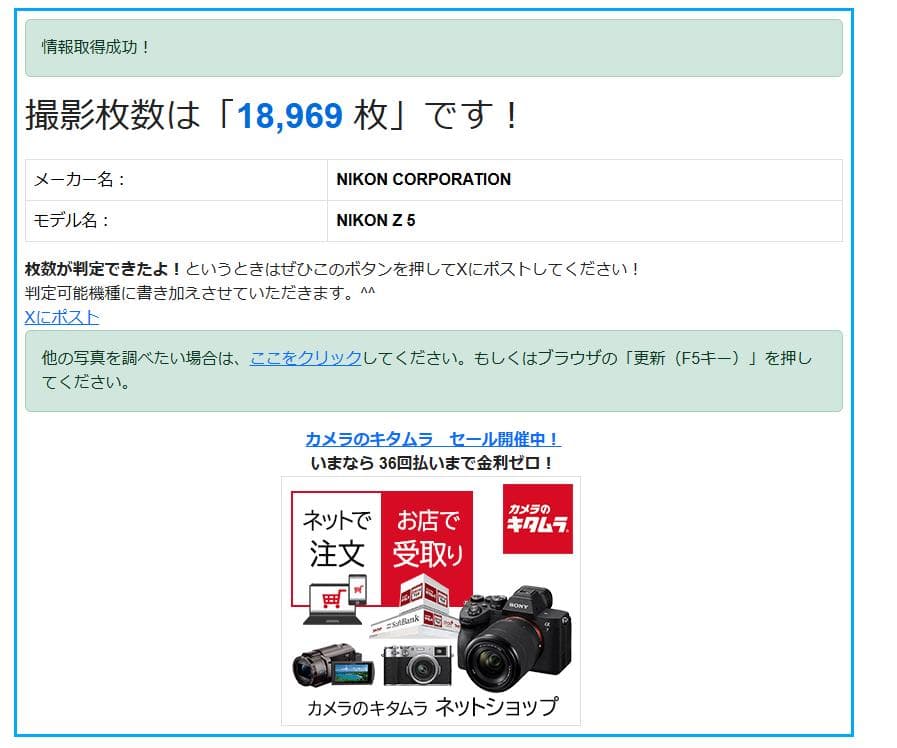Click the red カメラのキタムラ logo
This screenshot has width=897, height=748.
537,518
